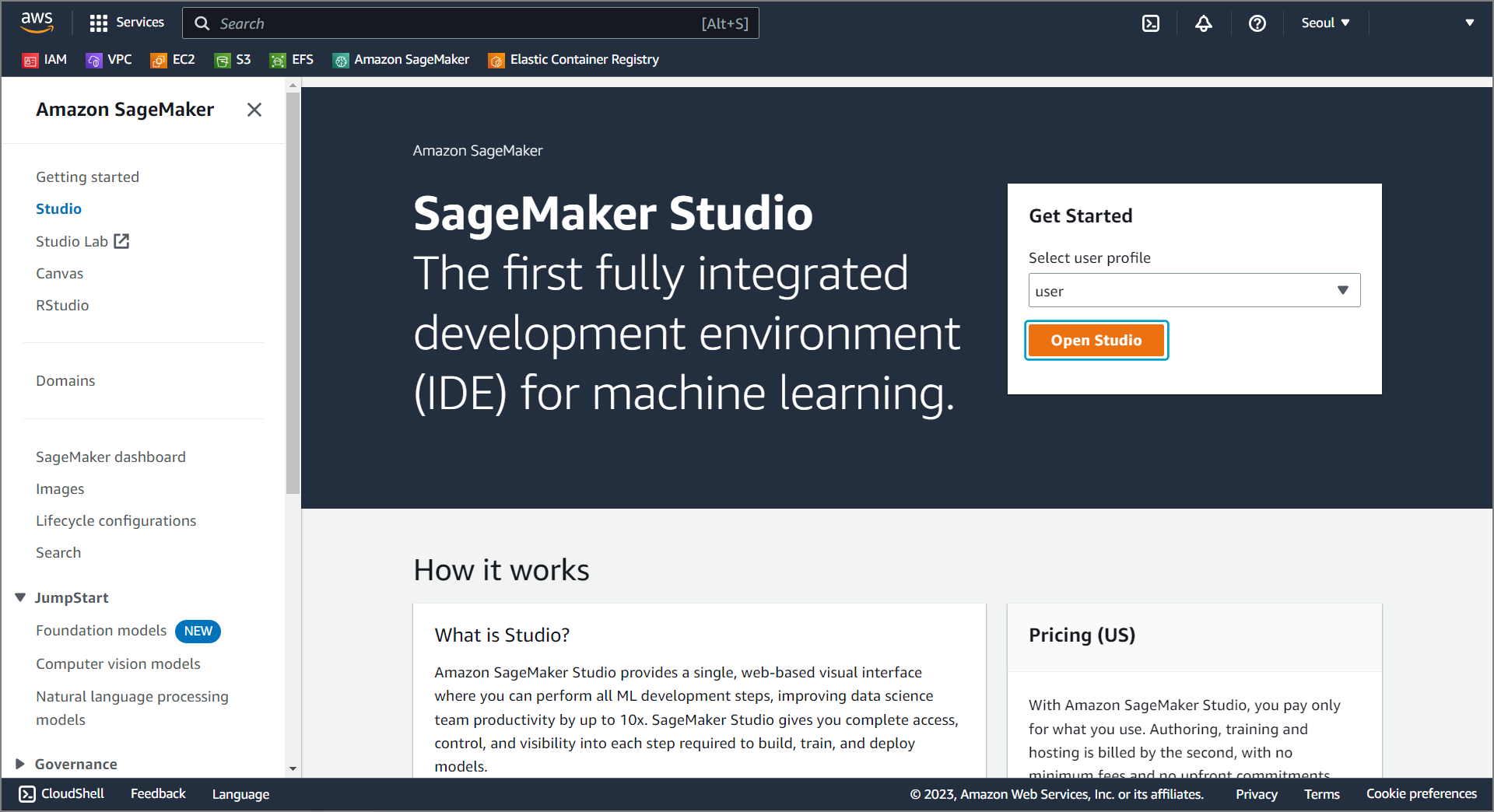This screenshot has width=1494, height=812.
Task: Open the user profile select dropdown
Action: (x=1194, y=290)
